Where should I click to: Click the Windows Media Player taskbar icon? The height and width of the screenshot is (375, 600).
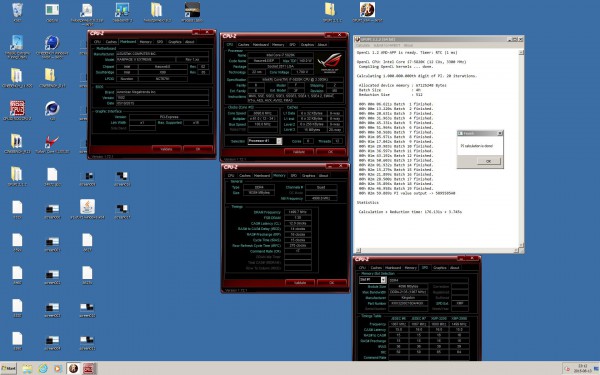click(58, 368)
